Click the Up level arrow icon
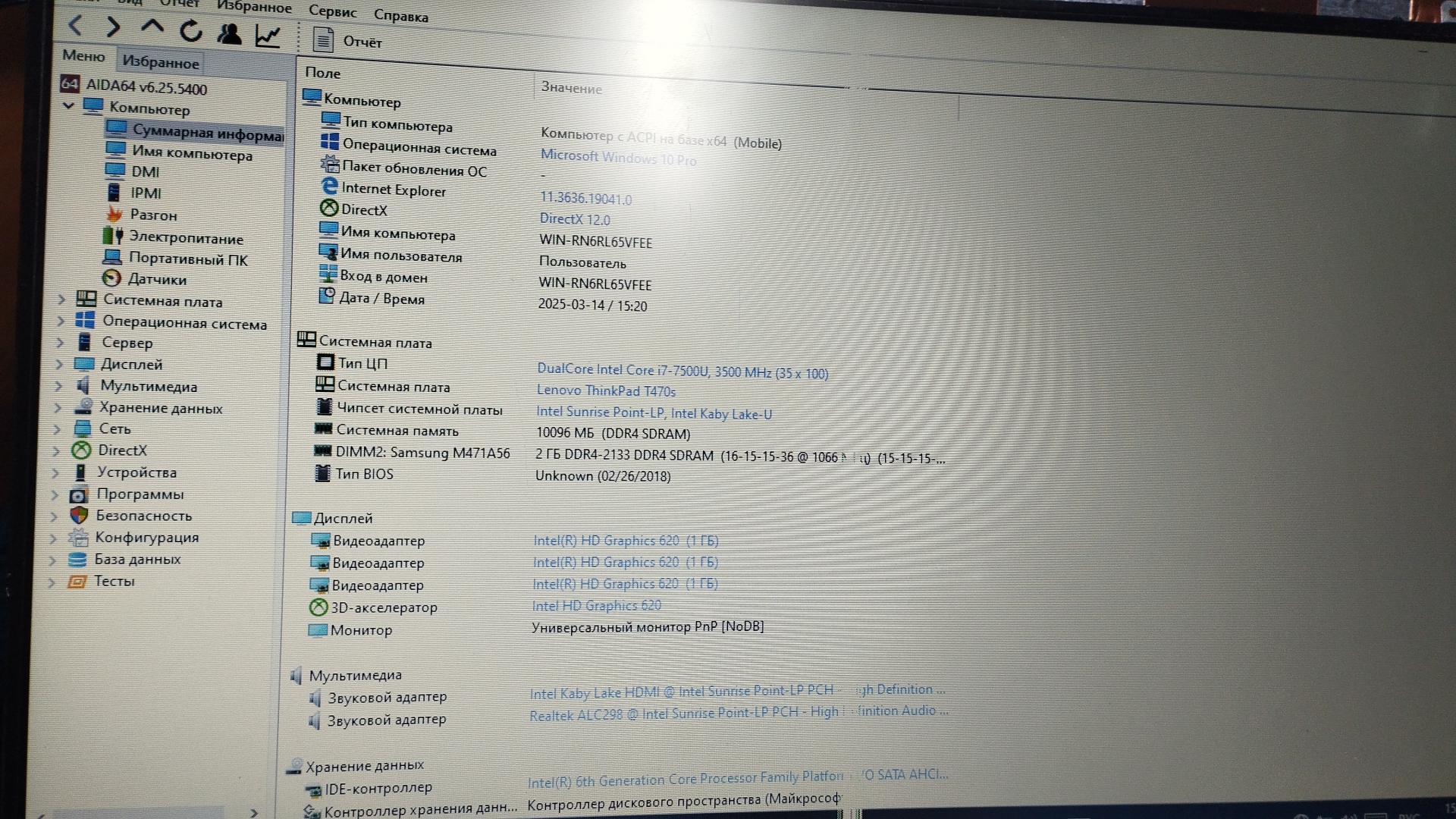 tap(152, 28)
